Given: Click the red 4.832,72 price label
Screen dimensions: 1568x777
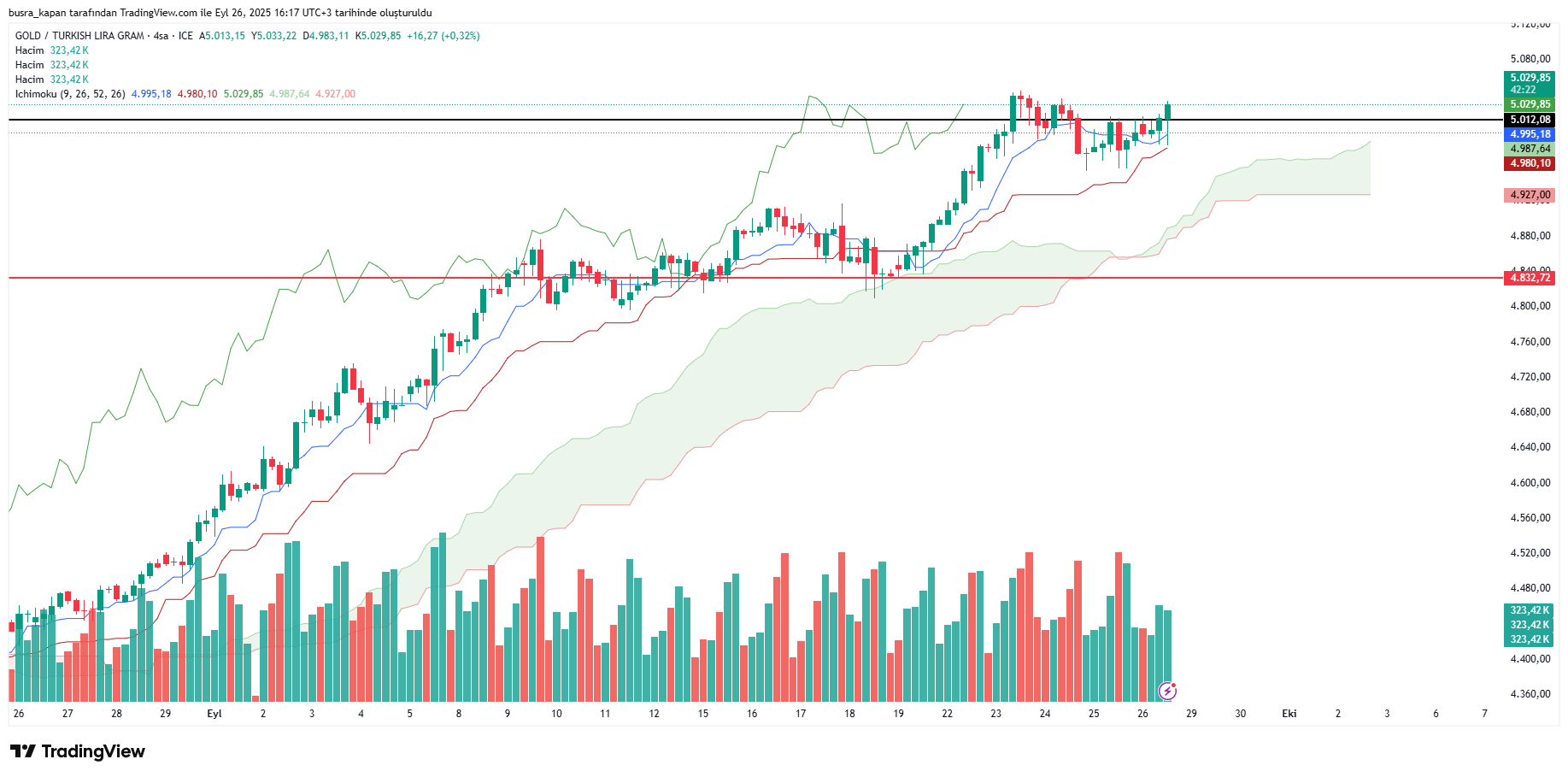Looking at the screenshot, I should pyautogui.click(x=1529, y=278).
